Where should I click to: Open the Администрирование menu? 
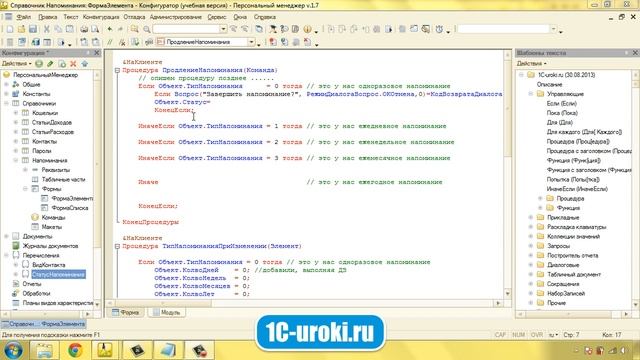[x=176, y=17]
